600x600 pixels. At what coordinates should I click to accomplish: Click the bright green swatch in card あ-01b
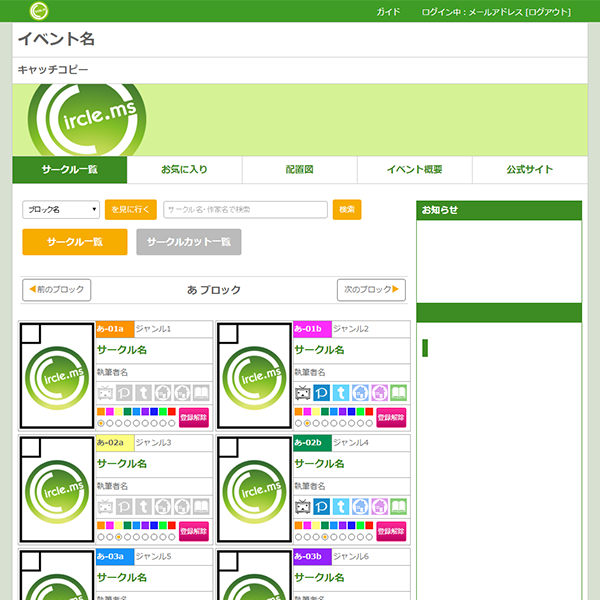point(360,412)
